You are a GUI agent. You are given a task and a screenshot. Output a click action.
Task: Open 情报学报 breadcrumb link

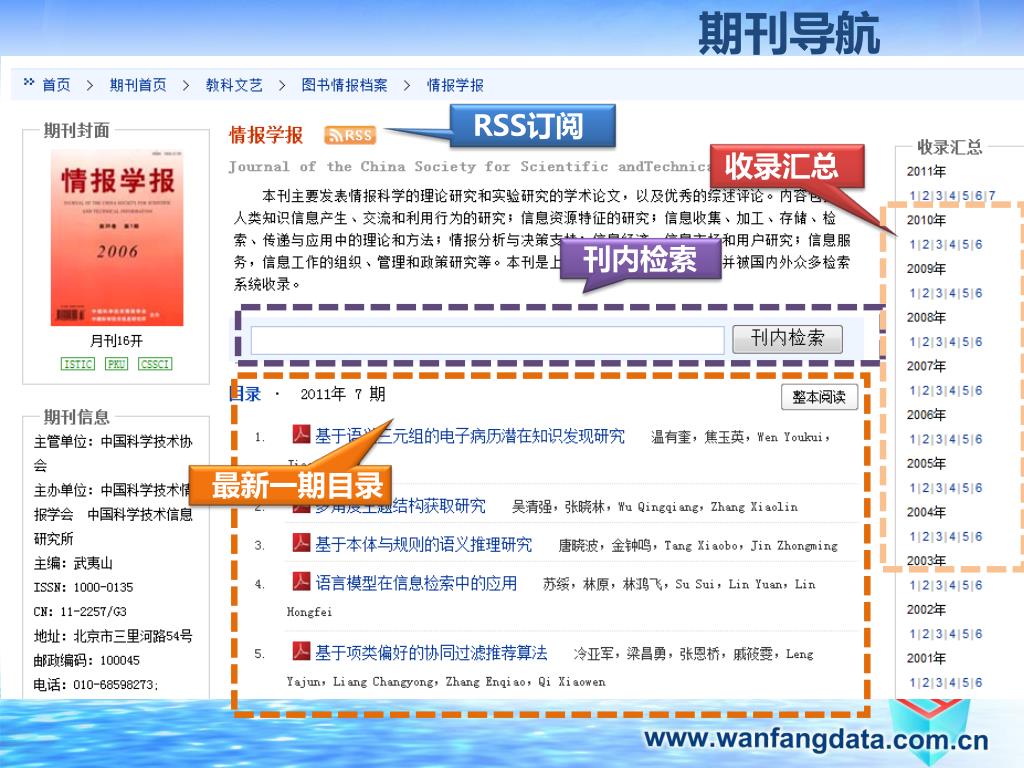click(455, 85)
